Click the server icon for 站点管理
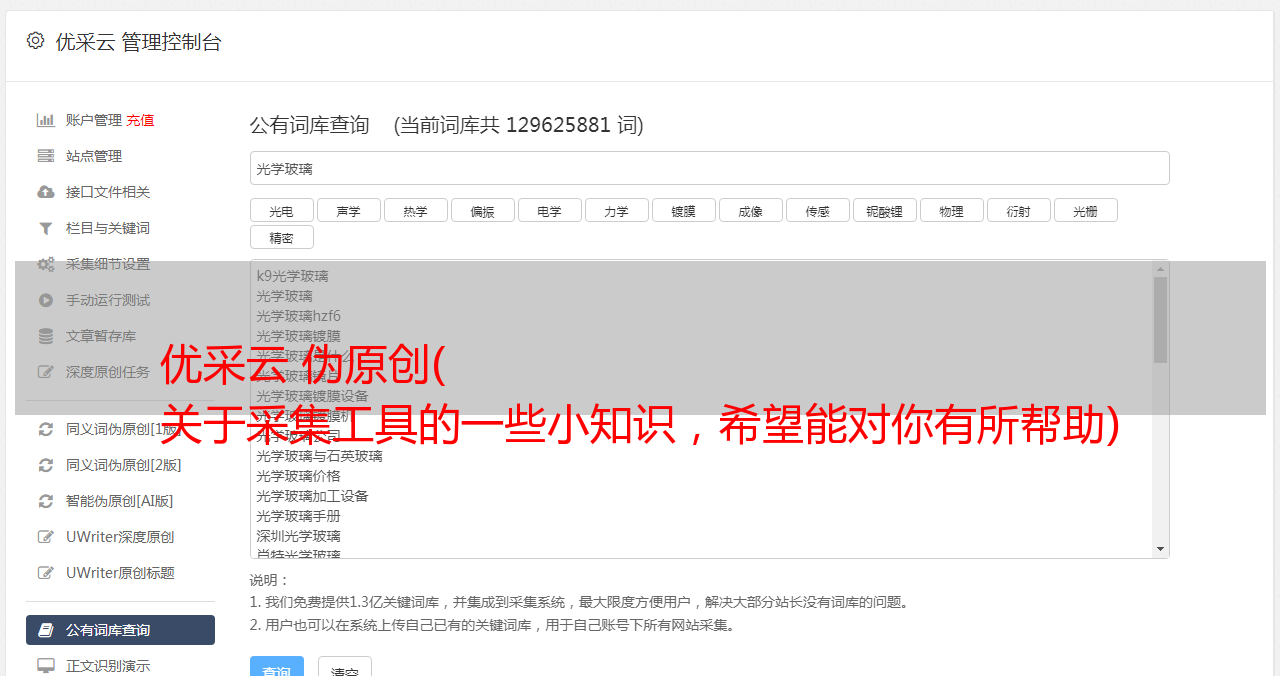Viewport: 1280px width, 676px height. [x=46, y=156]
